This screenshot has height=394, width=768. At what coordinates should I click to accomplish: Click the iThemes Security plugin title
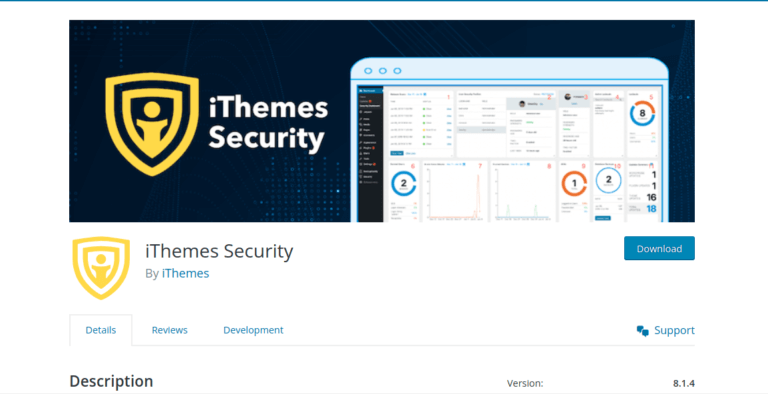click(219, 251)
